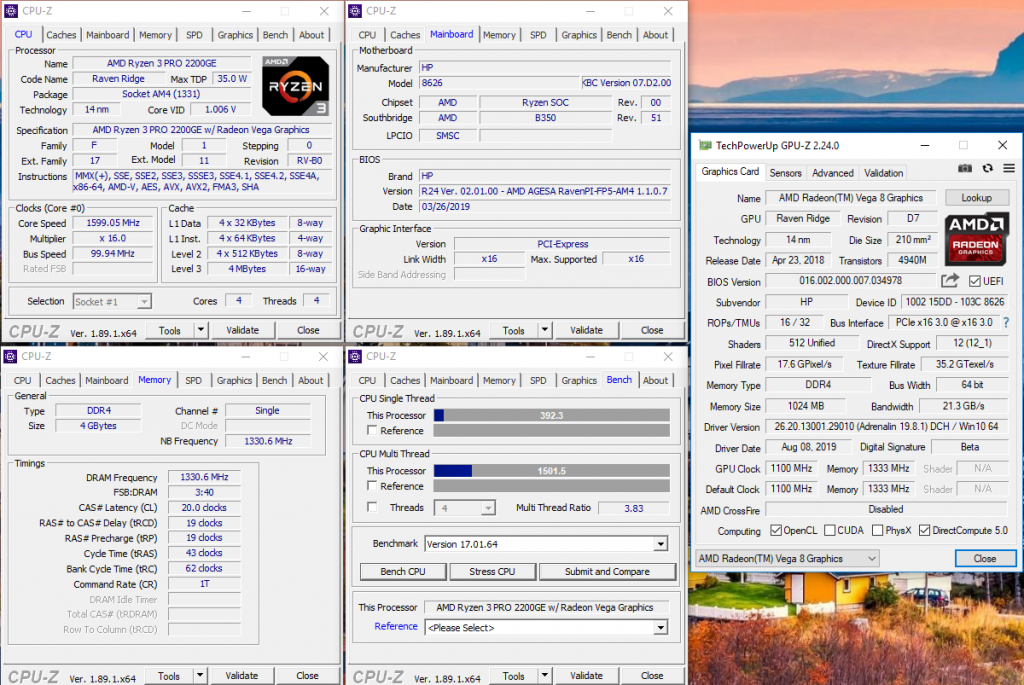Image resolution: width=1024 pixels, height=685 pixels.
Task: Switch to Caches tab in the CPU tab window
Action: (x=61, y=35)
